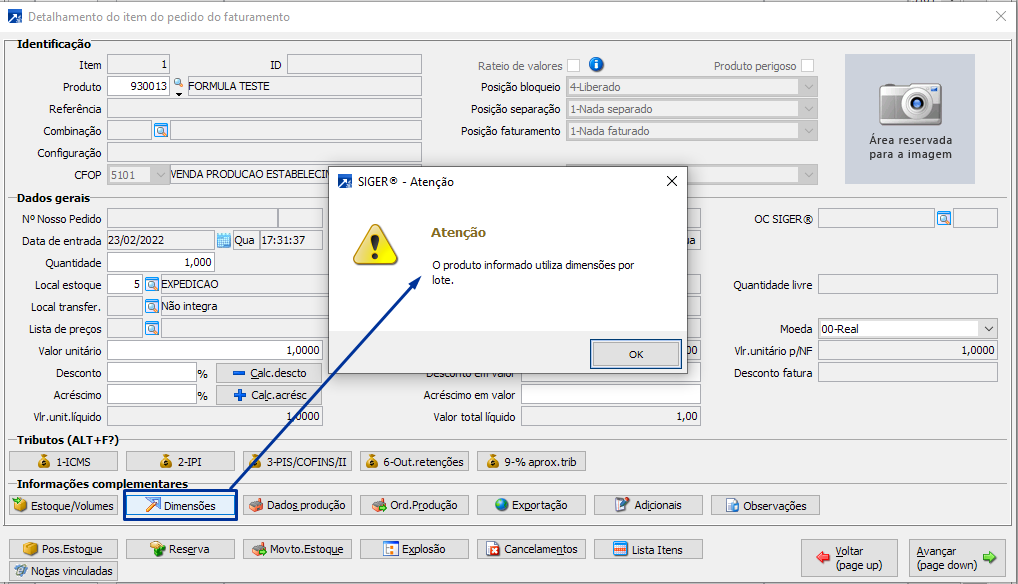This screenshot has height=584, width=1018.
Task: Open Estoque/Volumes information
Action: coord(64,505)
